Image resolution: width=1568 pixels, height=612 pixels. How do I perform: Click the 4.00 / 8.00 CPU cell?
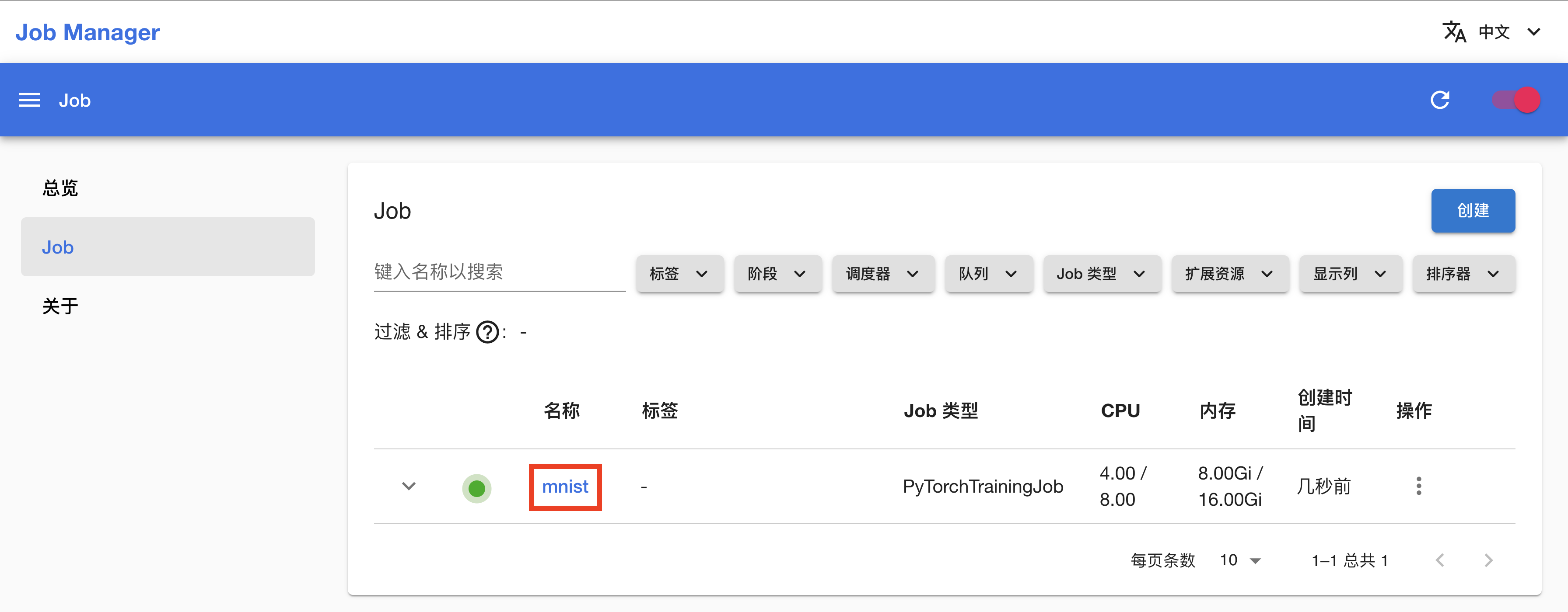(x=1123, y=486)
